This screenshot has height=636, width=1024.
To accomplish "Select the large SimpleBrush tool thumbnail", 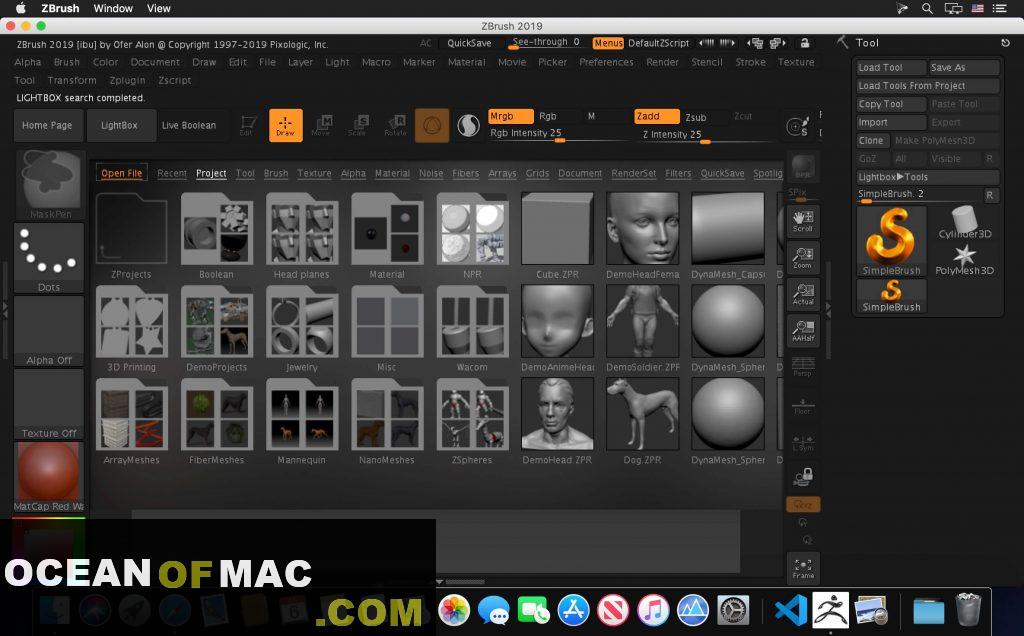I will coord(891,241).
